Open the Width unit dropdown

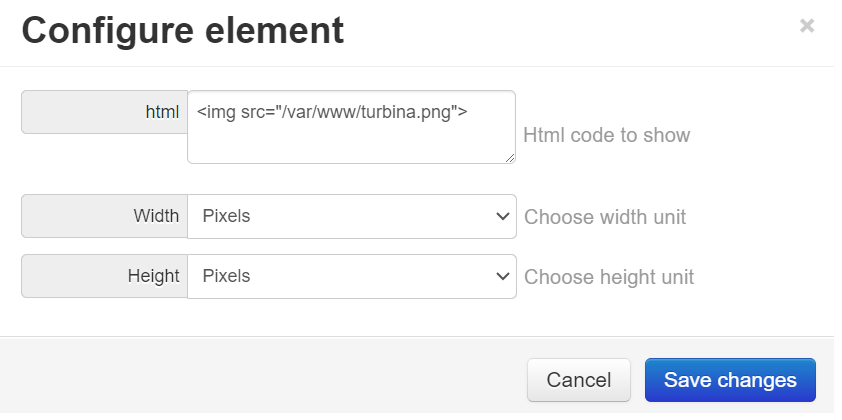pyautogui.click(x=351, y=216)
